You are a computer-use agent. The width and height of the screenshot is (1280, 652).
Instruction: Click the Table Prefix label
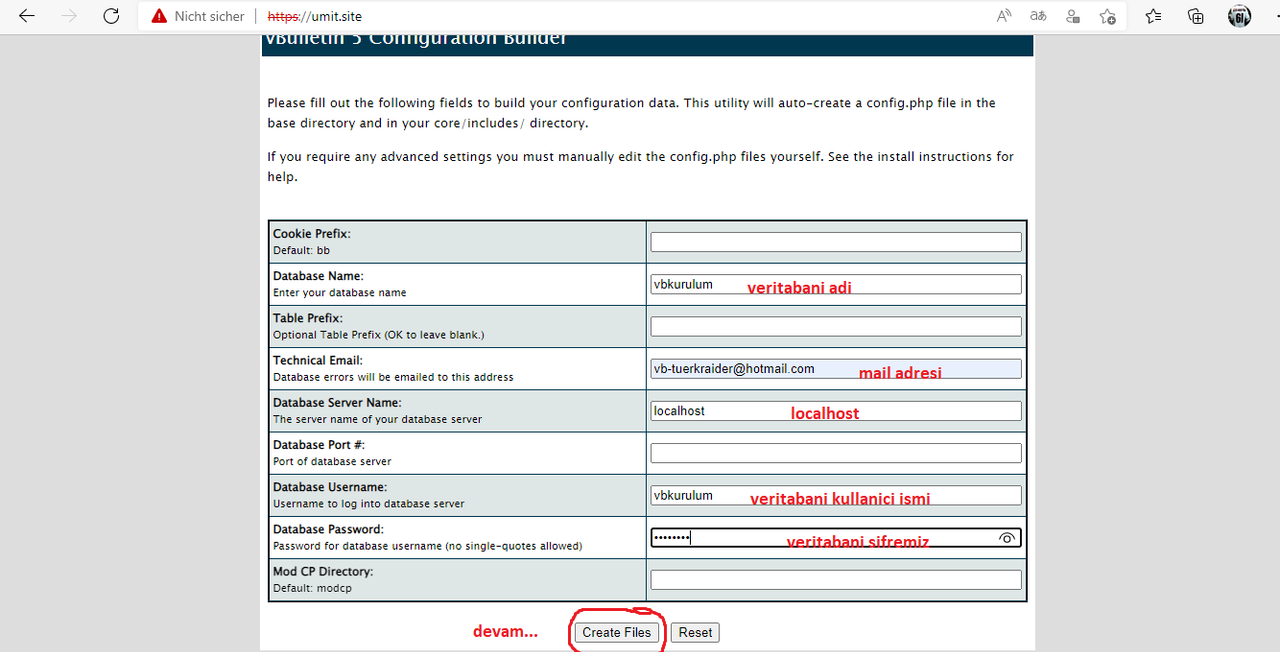tap(308, 318)
